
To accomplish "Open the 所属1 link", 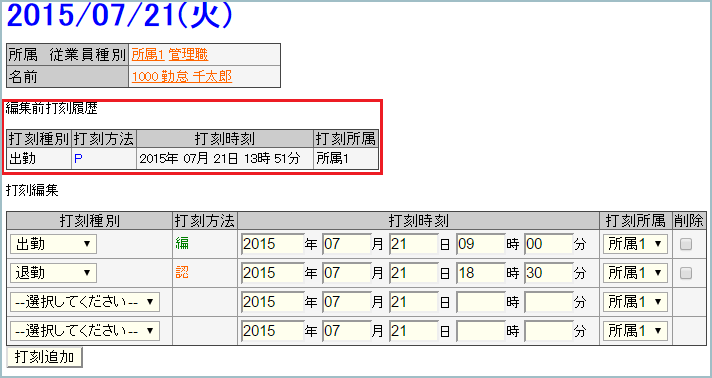I will click(x=148, y=55).
